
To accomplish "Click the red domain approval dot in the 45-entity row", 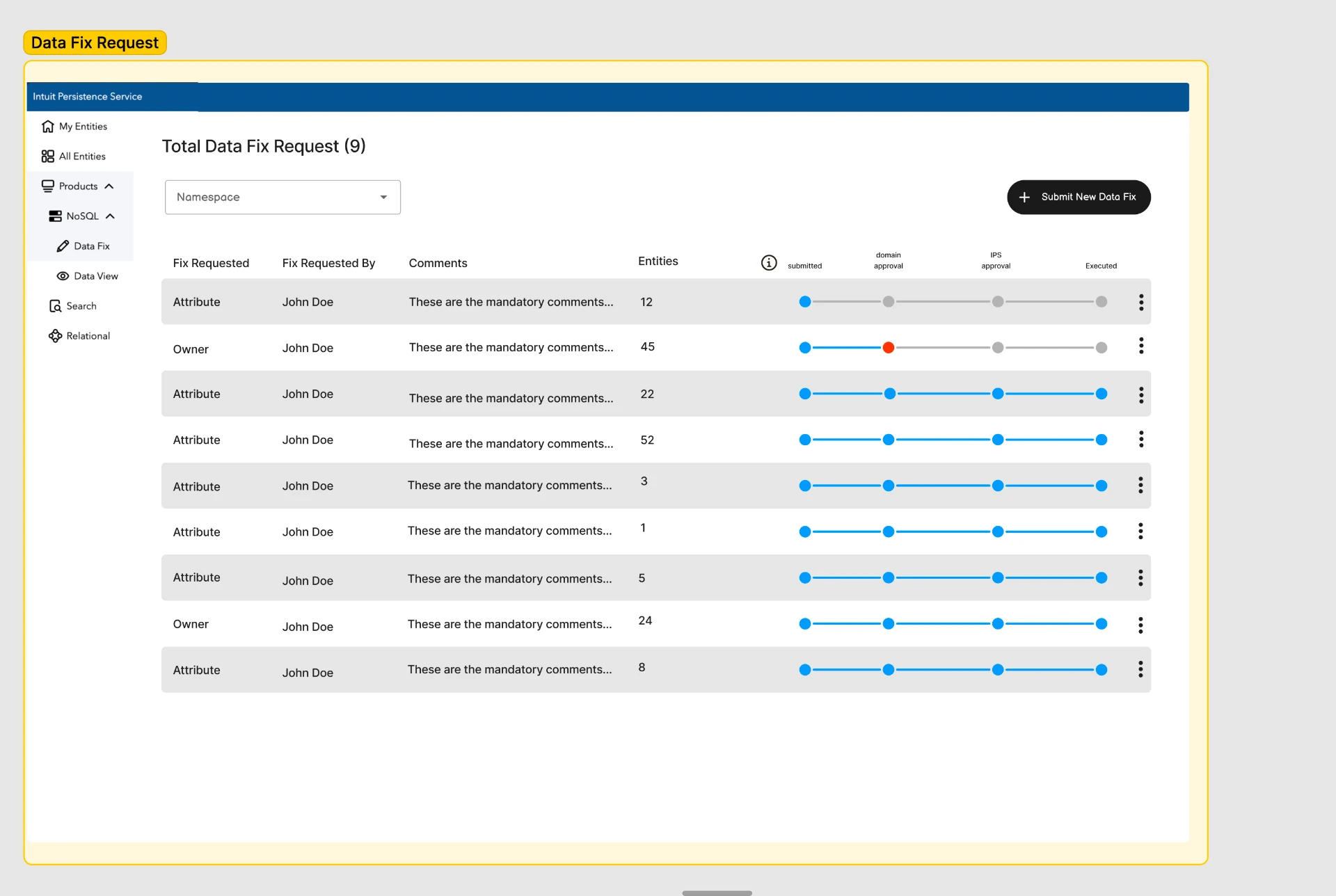I will click(889, 348).
